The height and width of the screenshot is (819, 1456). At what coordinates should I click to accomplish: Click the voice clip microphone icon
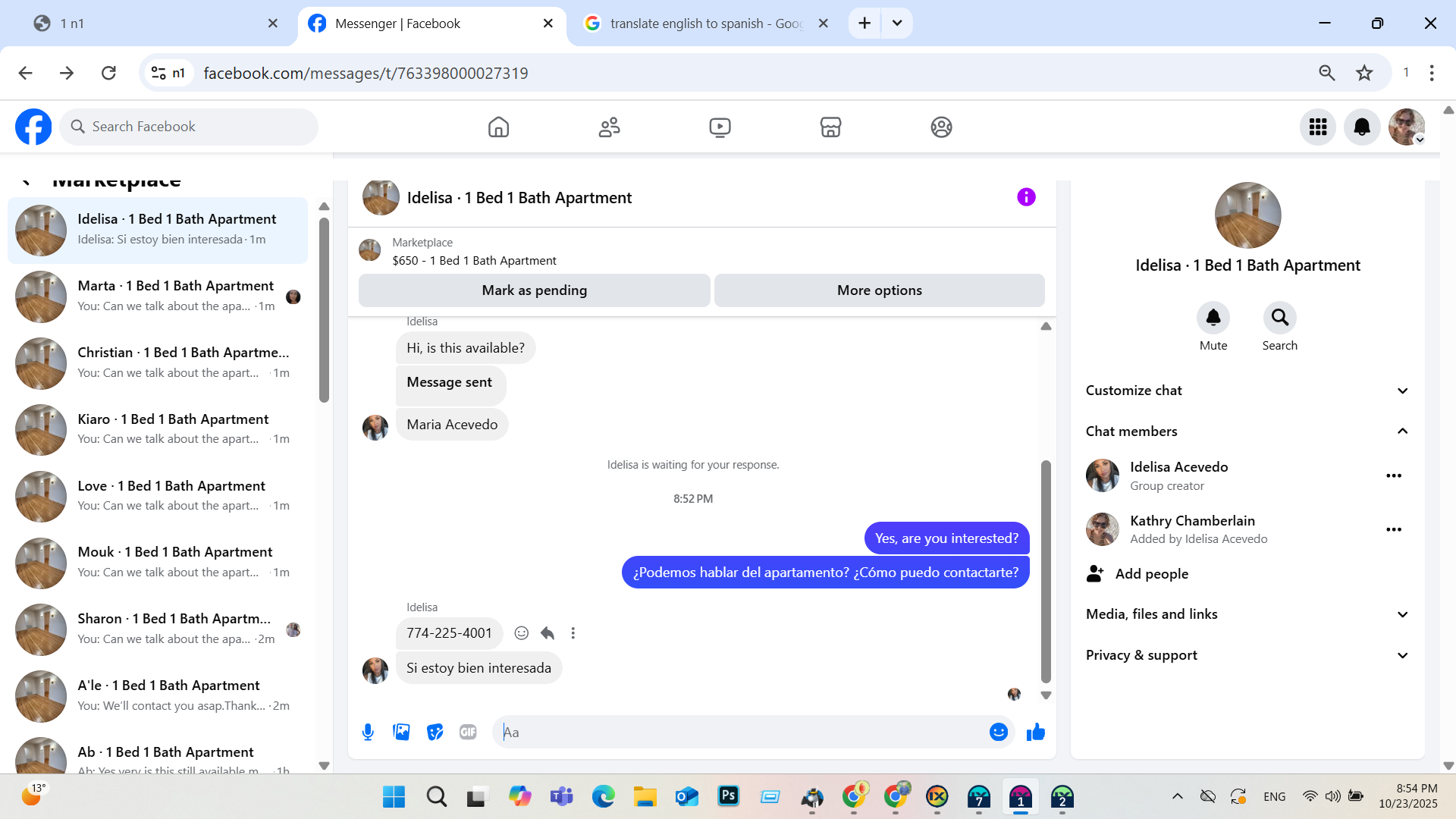(x=368, y=732)
